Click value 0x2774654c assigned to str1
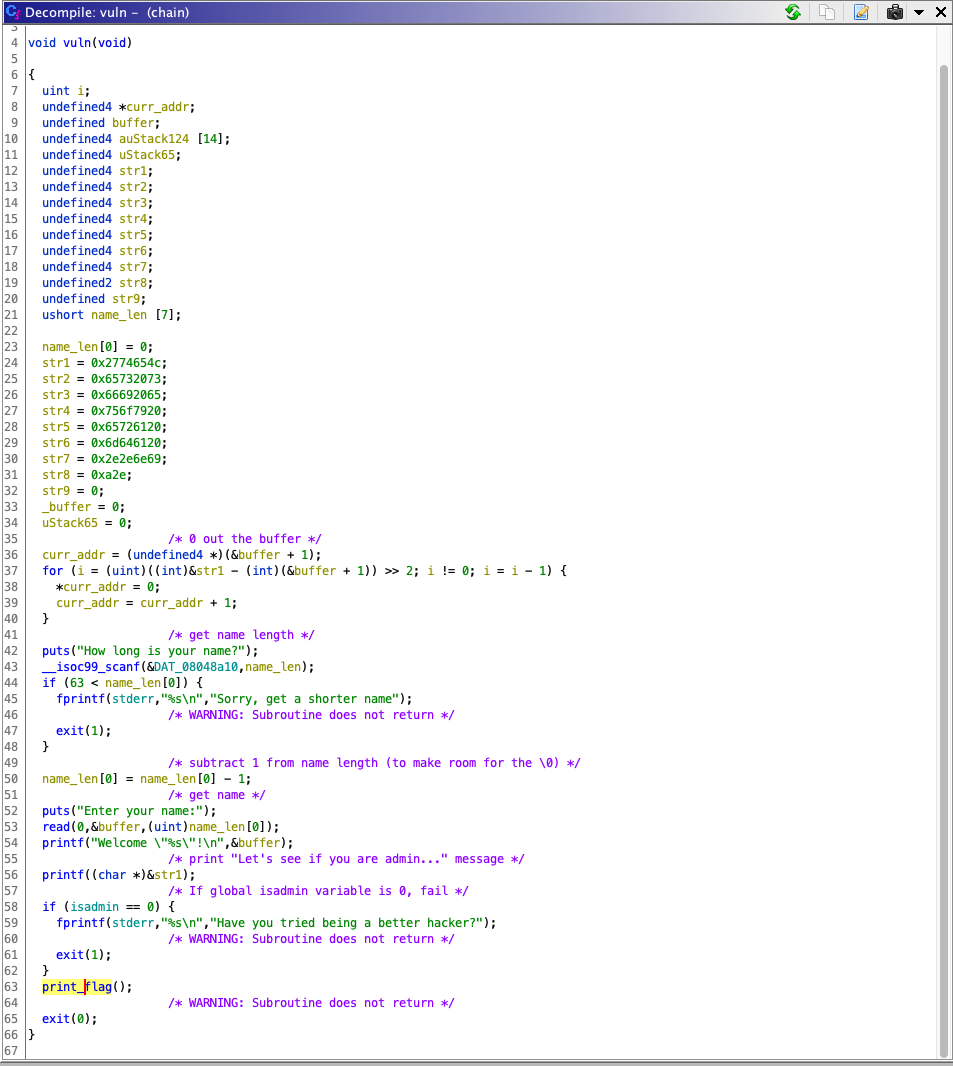Image resolution: width=953 pixels, height=1066 pixels. [x=126, y=363]
